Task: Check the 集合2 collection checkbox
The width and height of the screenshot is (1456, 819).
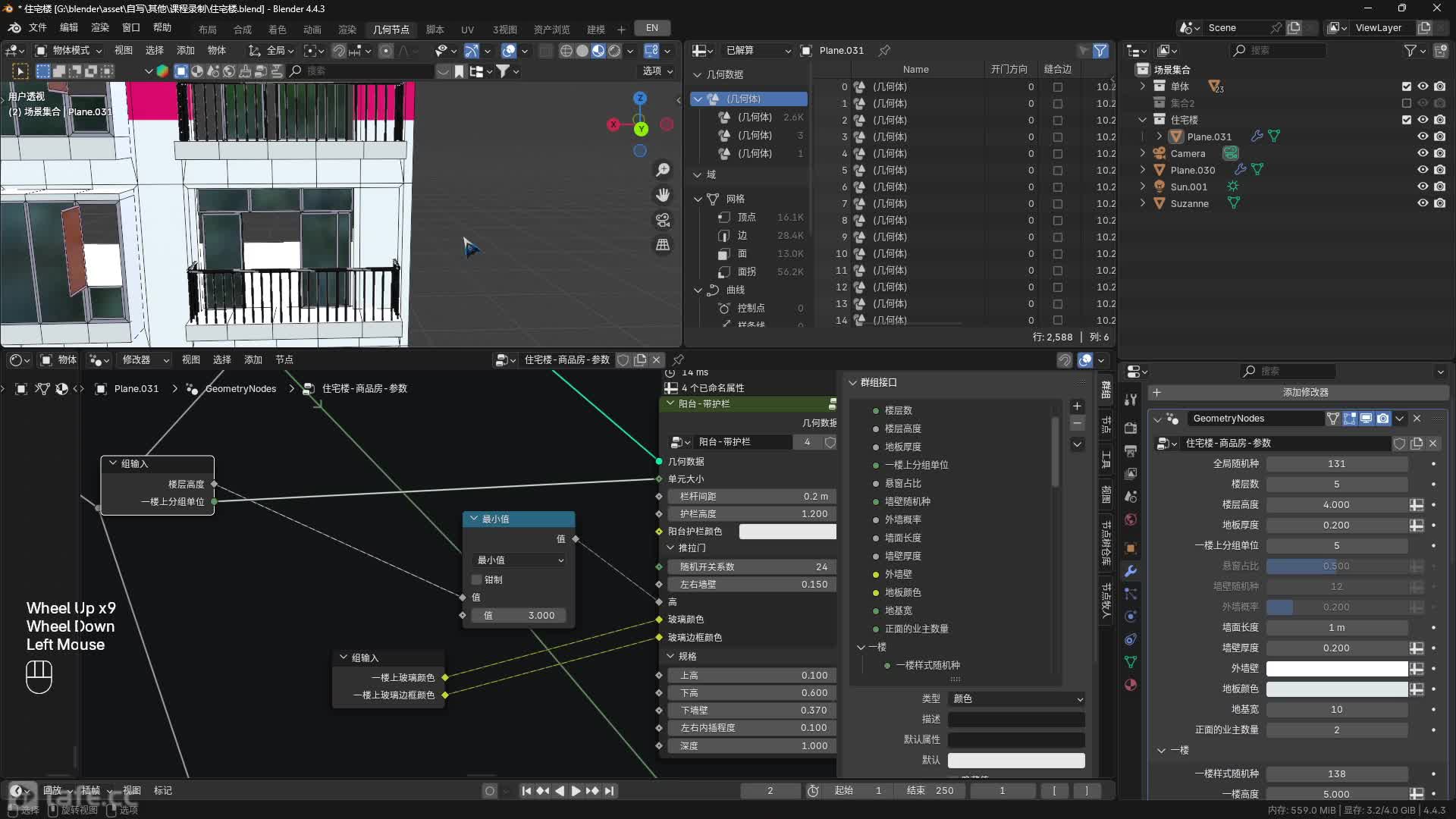Action: point(1407,103)
